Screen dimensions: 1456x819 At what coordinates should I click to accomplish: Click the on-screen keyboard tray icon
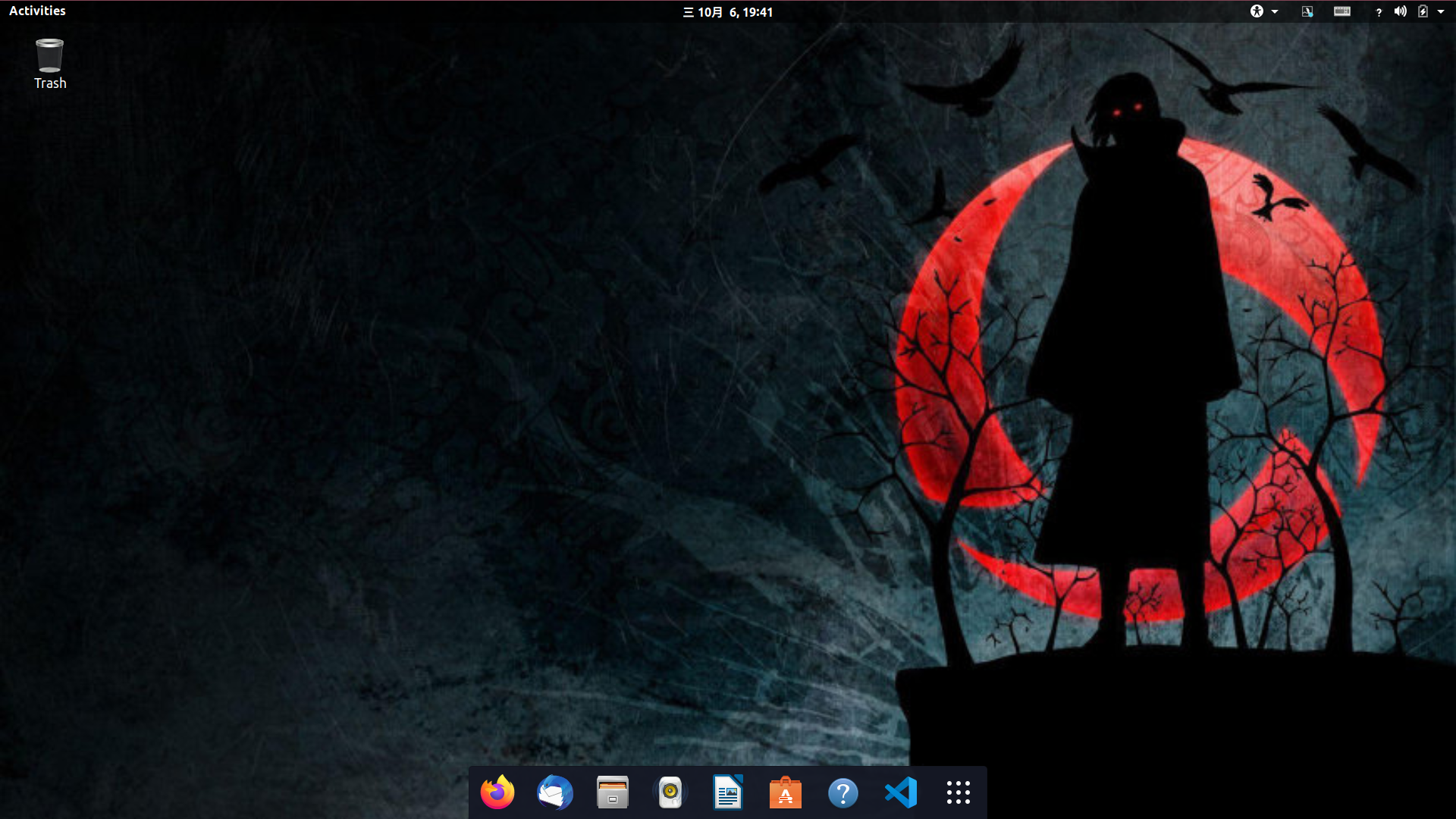(1342, 11)
